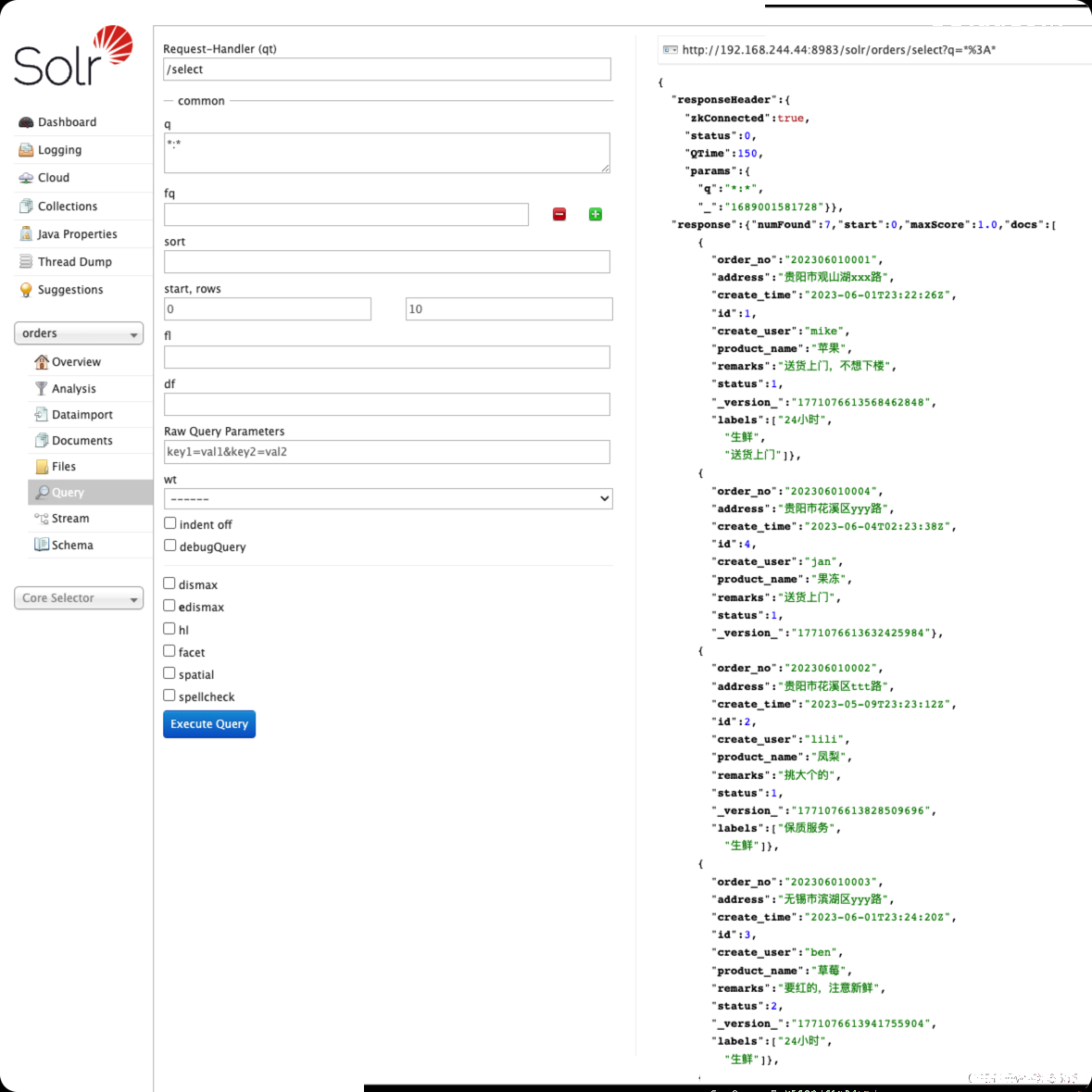Click create_user value "mike"
The image size is (1092, 1092).
pyautogui.click(x=824, y=332)
